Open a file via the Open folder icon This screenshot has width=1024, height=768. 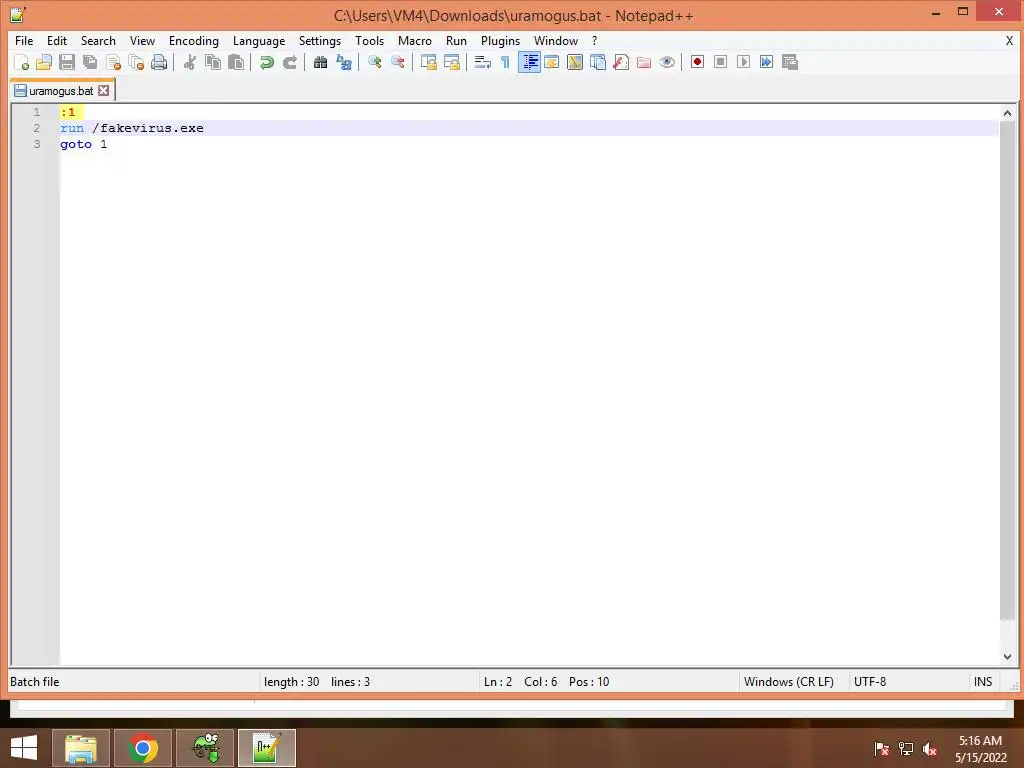click(44, 62)
